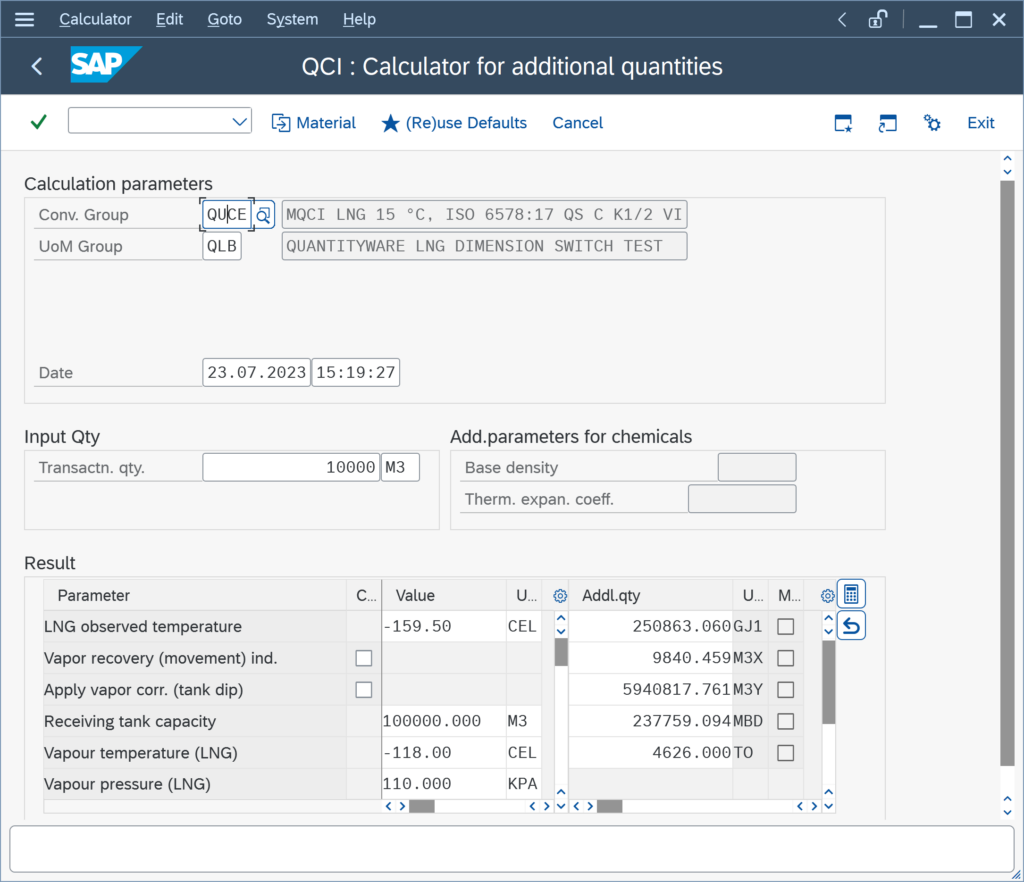Viewport: 1024px width, 882px height.
Task: Open settings gear for Parameter table columns
Action: click(x=560, y=595)
